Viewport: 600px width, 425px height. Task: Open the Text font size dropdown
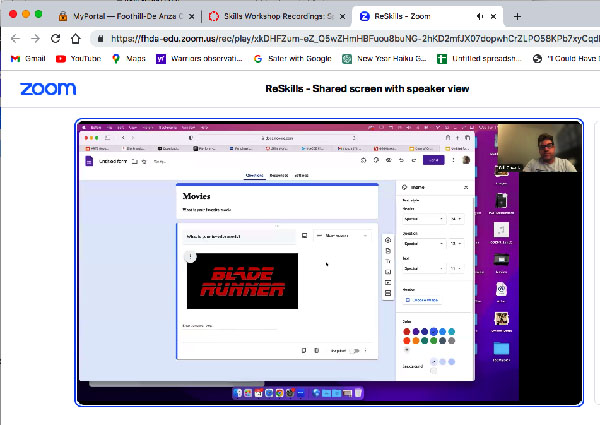coord(456,269)
